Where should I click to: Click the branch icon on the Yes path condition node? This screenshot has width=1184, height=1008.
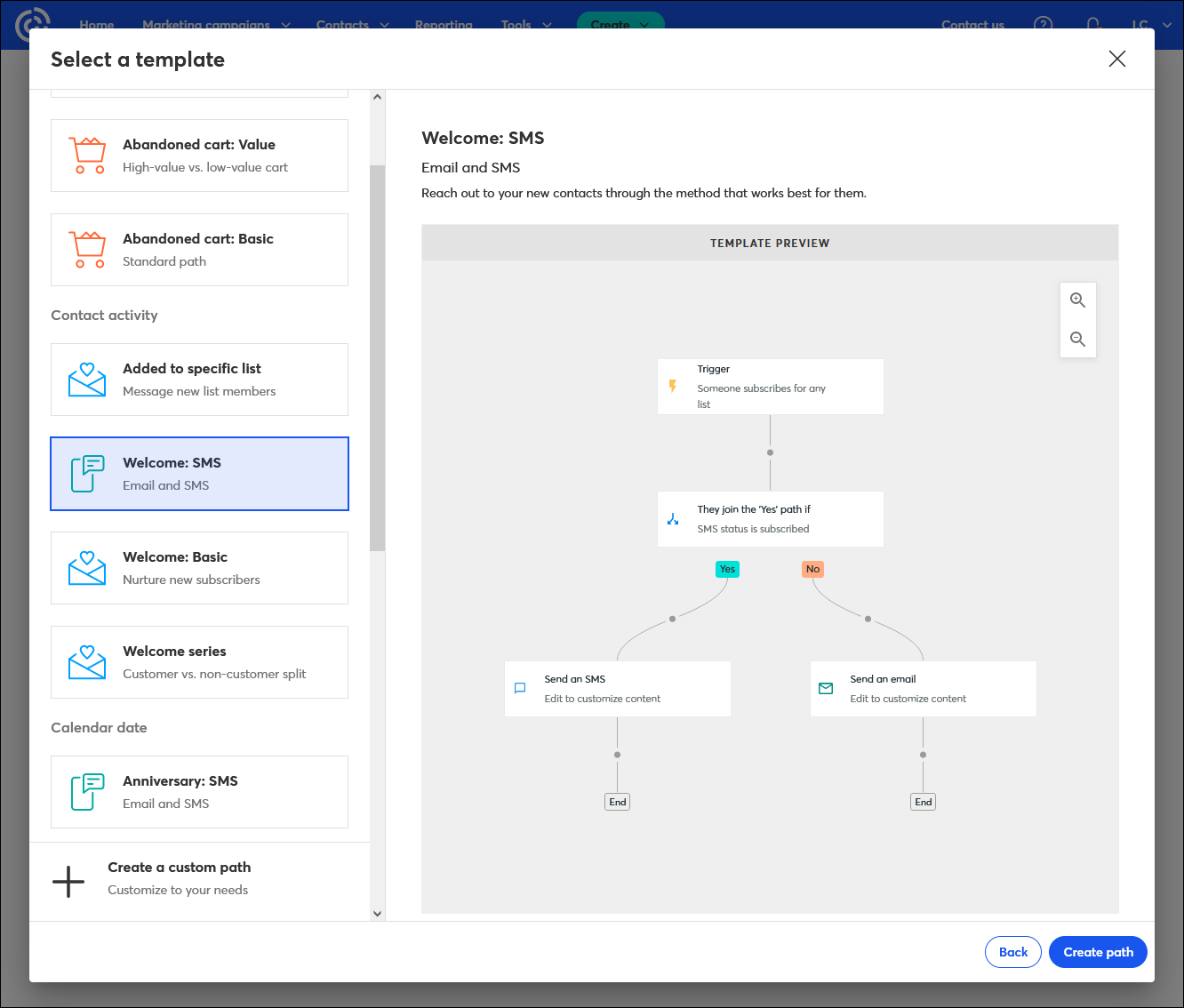point(674,519)
